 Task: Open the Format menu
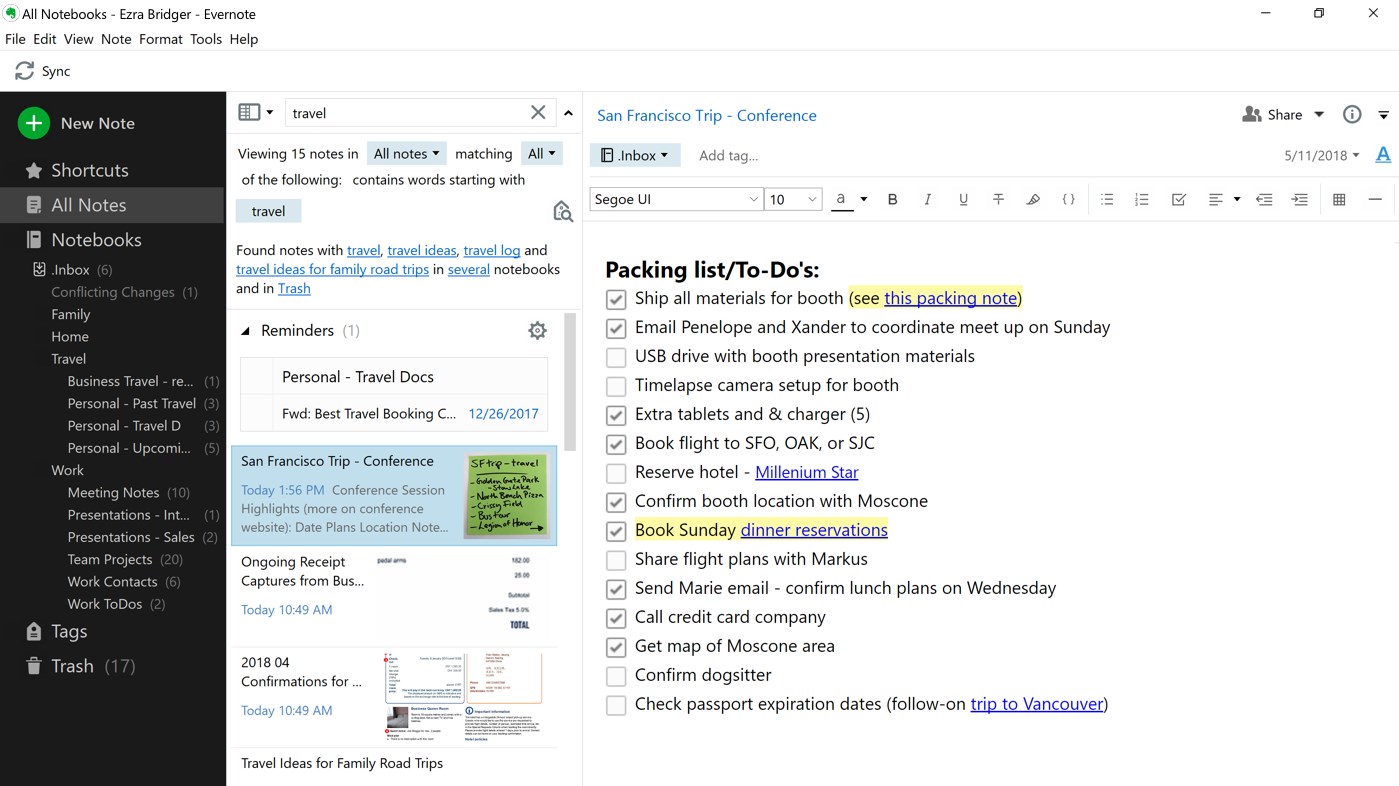click(x=160, y=39)
